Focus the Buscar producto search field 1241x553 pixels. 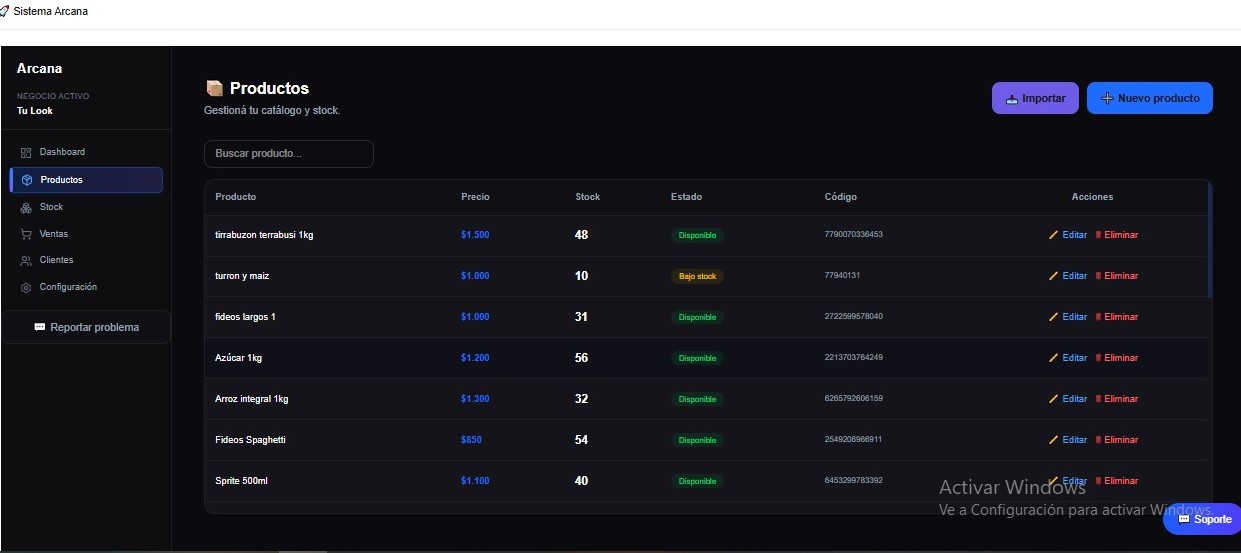pyautogui.click(x=288, y=154)
